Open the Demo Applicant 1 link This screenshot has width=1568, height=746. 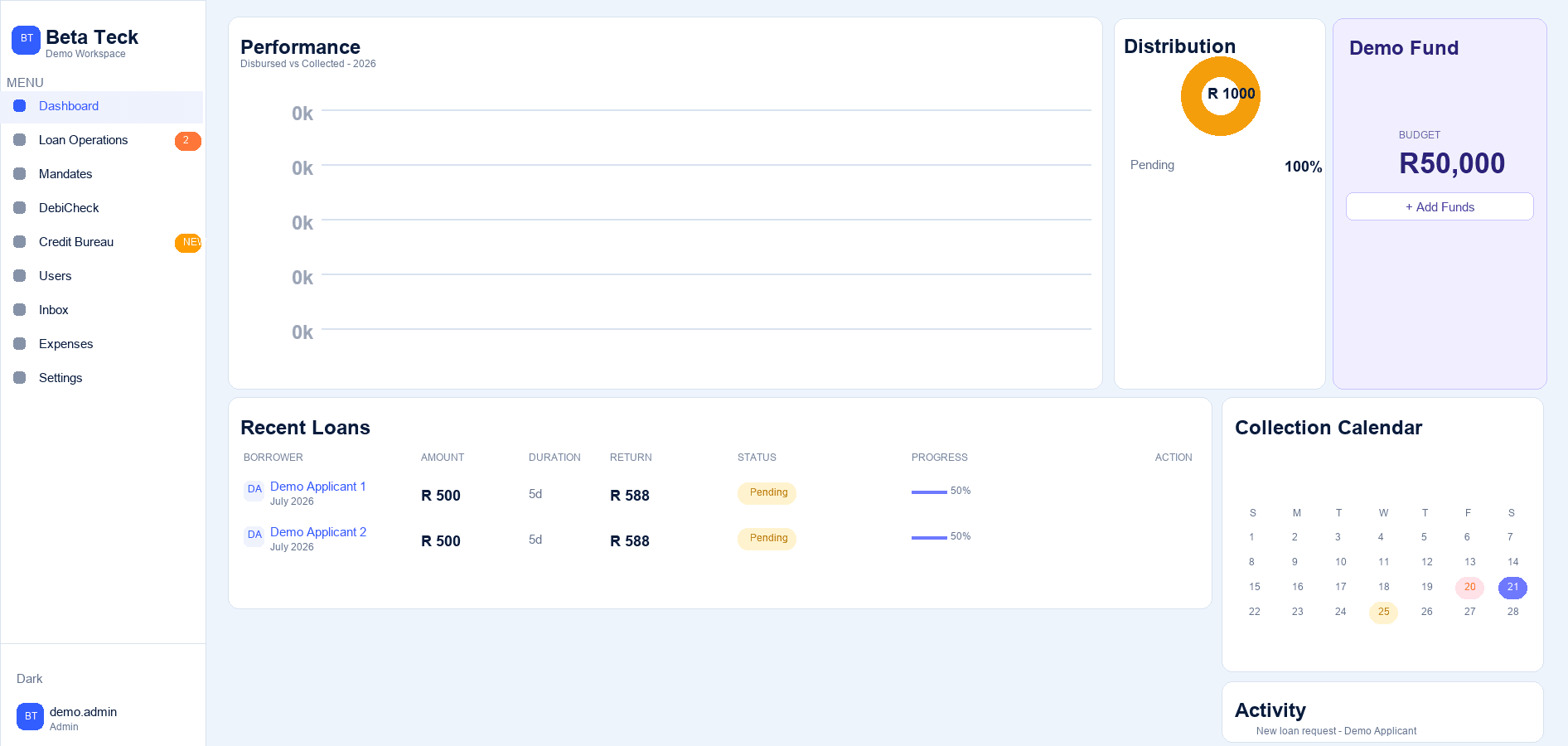coord(317,487)
